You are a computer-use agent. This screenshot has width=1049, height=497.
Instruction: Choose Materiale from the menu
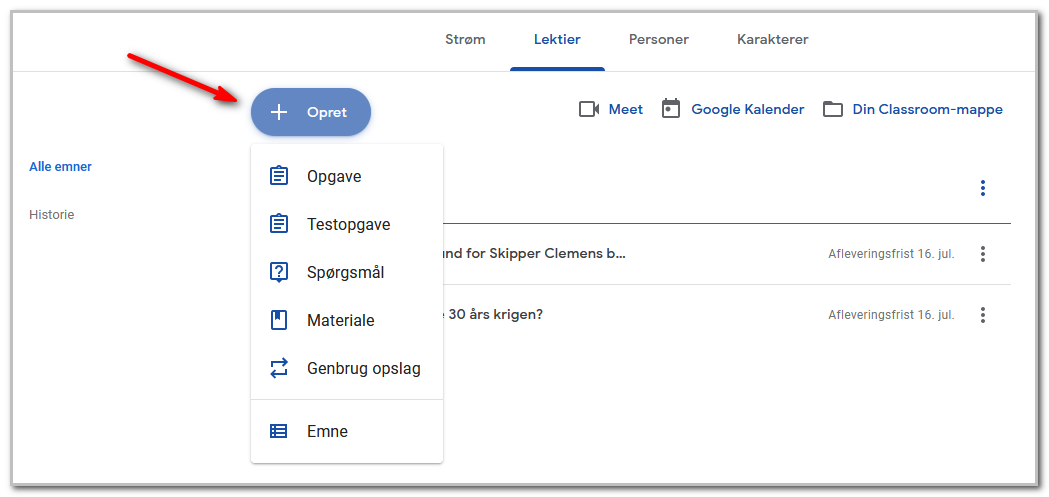347,320
